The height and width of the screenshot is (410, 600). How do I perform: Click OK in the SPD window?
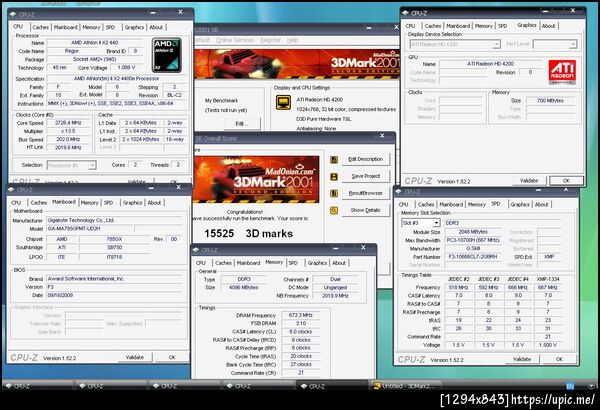pyautogui.click(x=559, y=359)
